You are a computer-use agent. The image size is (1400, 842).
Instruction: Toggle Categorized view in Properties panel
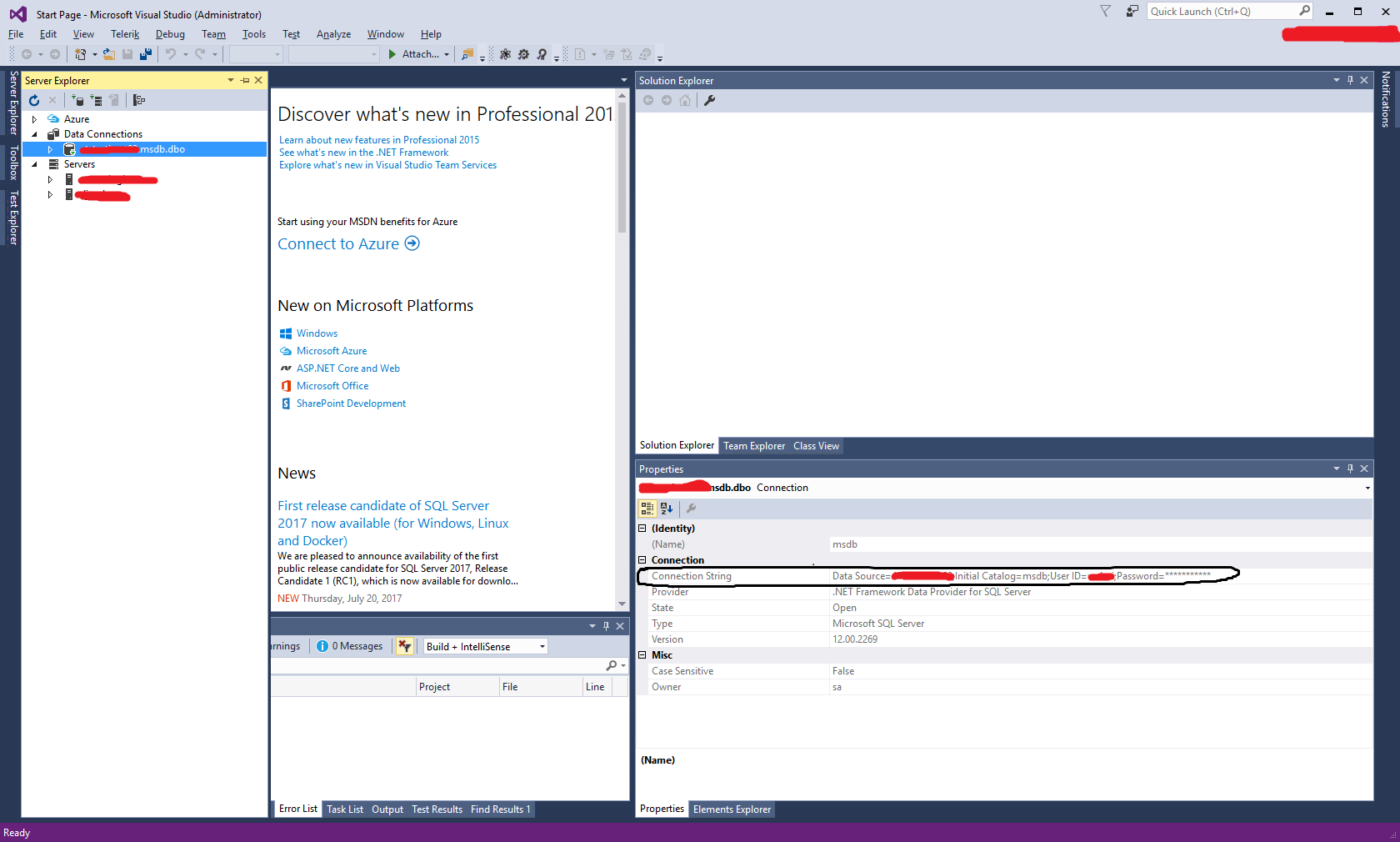pos(647,508)
